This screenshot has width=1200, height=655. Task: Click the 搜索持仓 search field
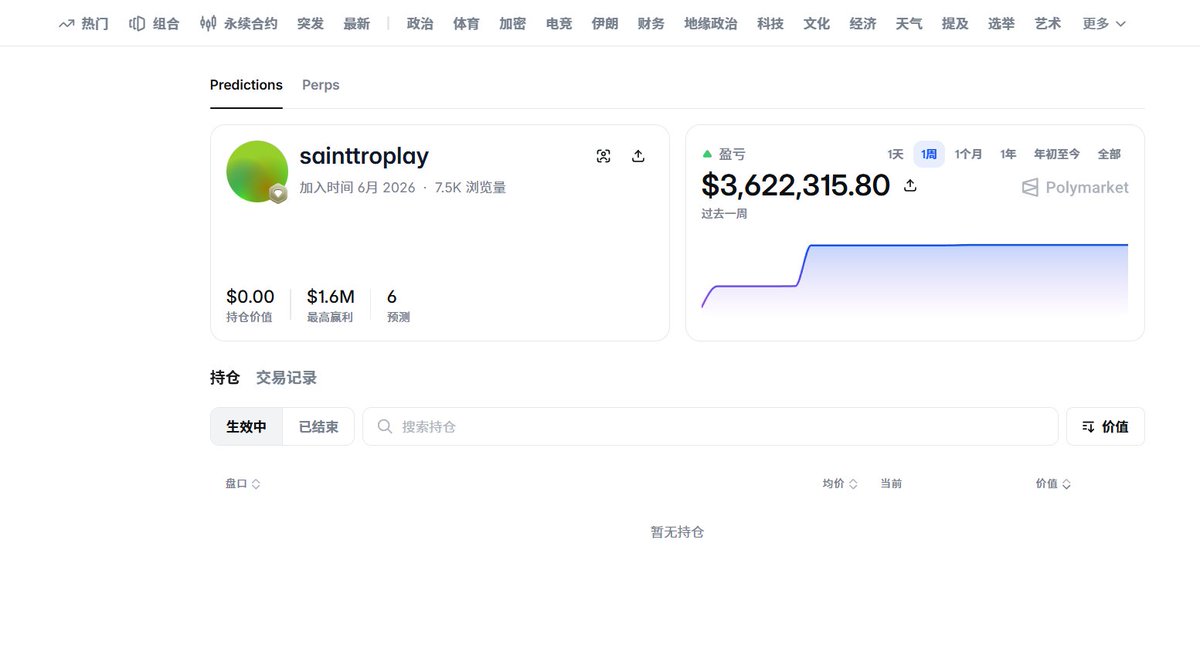710,427
